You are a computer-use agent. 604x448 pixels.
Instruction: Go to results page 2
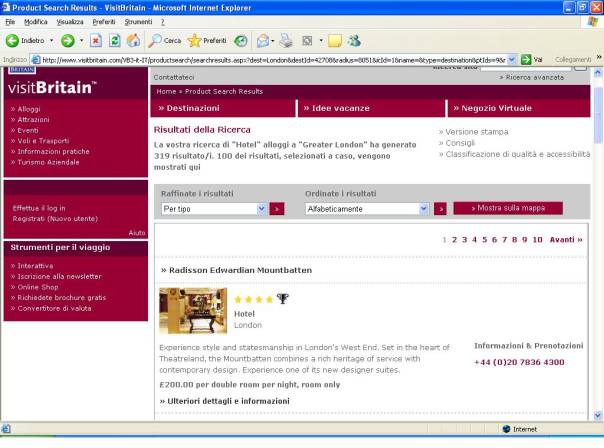click(455, 240)
